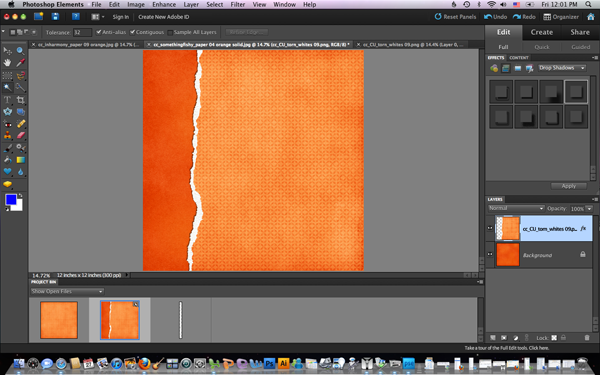Open the Project Bin options menu
The image size is (600, 375).
coord(480,282)
